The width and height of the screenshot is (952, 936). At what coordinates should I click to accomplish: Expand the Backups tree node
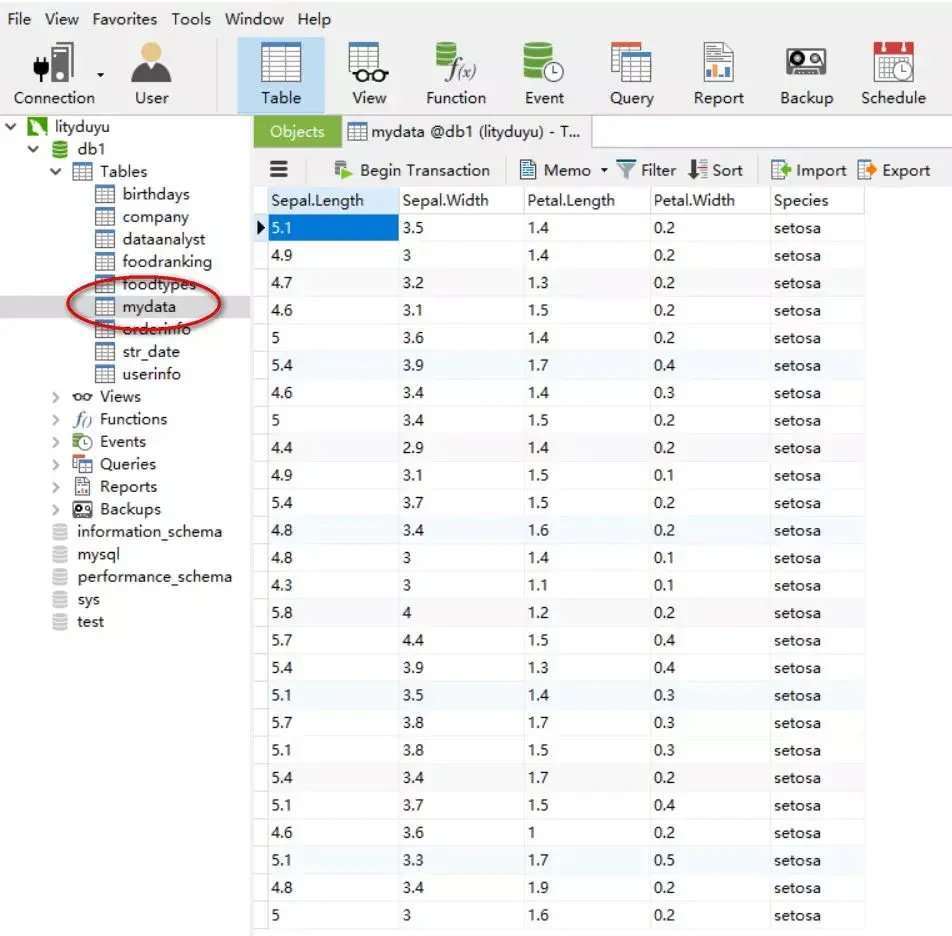tap(56, 509)
